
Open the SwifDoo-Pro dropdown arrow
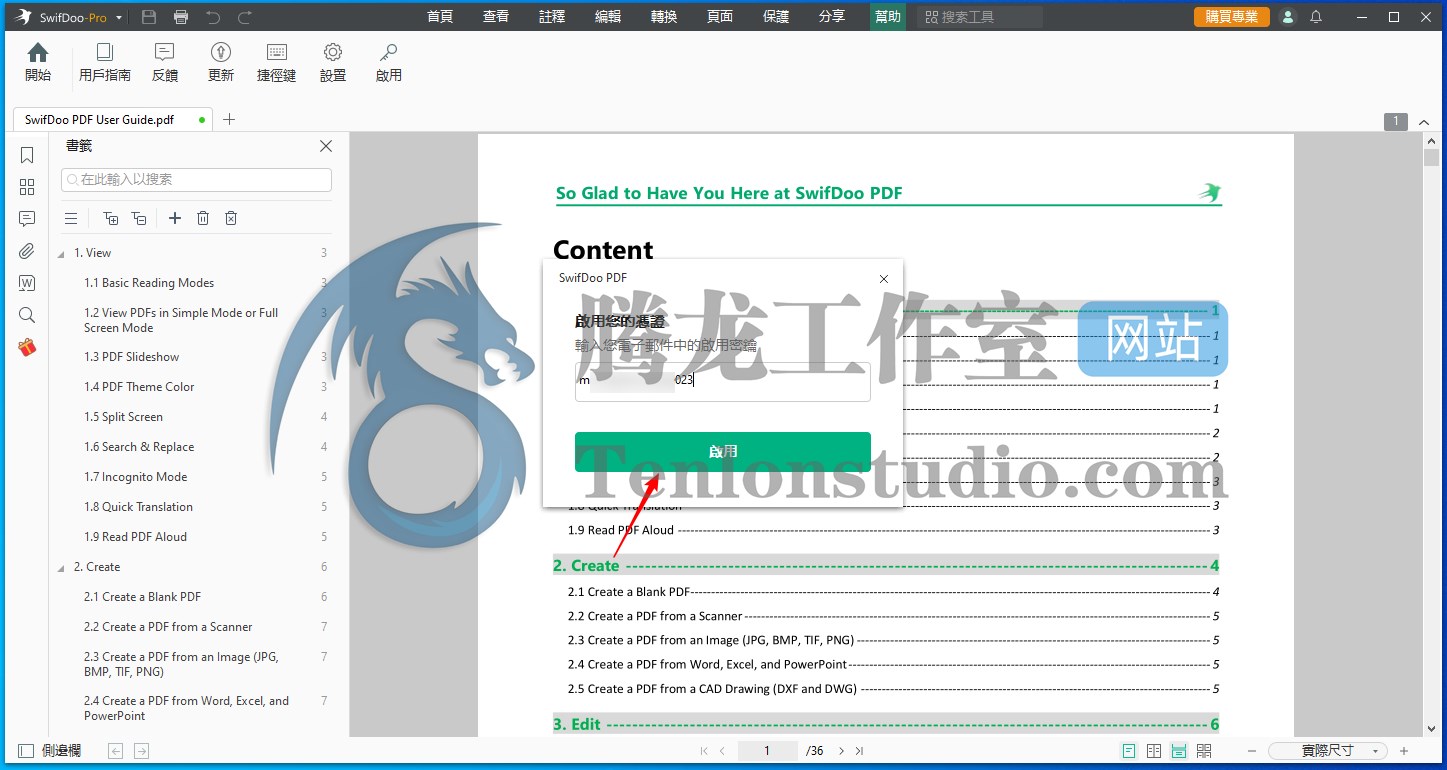click(x=119, y=18)
